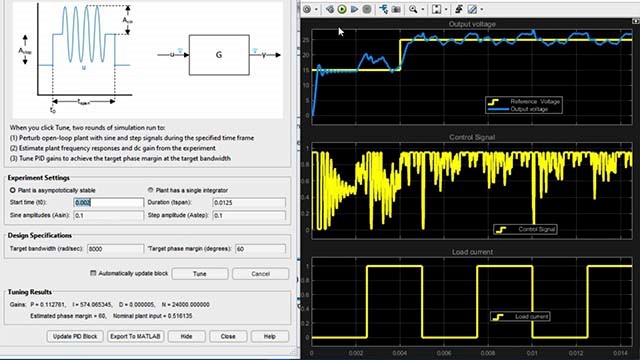Click the Duration (tspan) input field
This screenshot has width=640, height=360.
point(249,202)
